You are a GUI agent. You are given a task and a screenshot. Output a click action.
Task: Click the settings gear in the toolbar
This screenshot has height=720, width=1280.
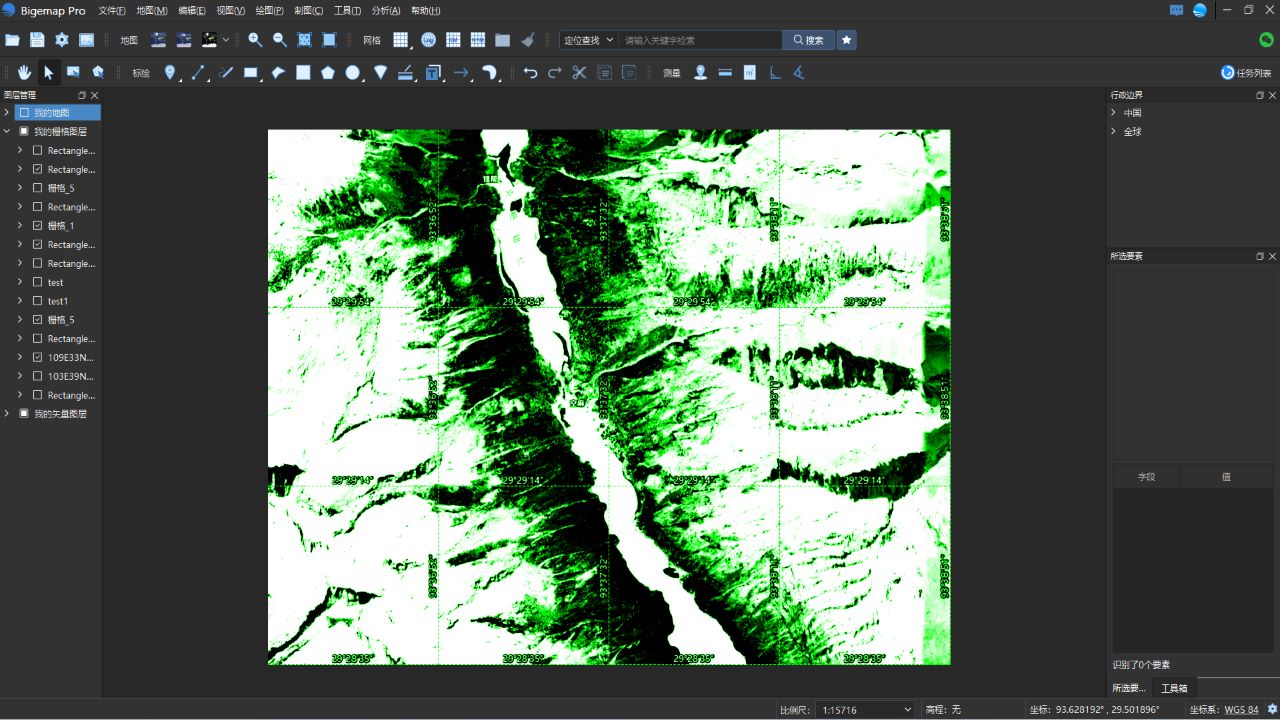point(62,40)
